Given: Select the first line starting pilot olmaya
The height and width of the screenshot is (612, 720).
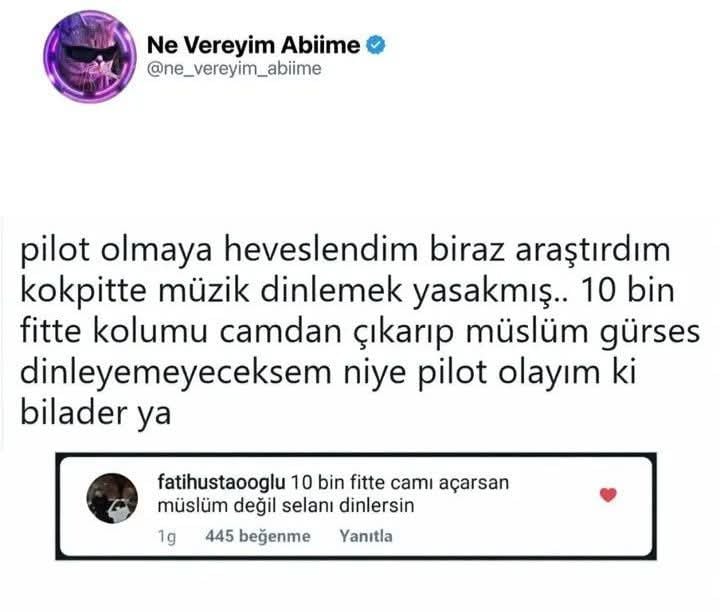Looking at the screenshot, I should point(345,251).
